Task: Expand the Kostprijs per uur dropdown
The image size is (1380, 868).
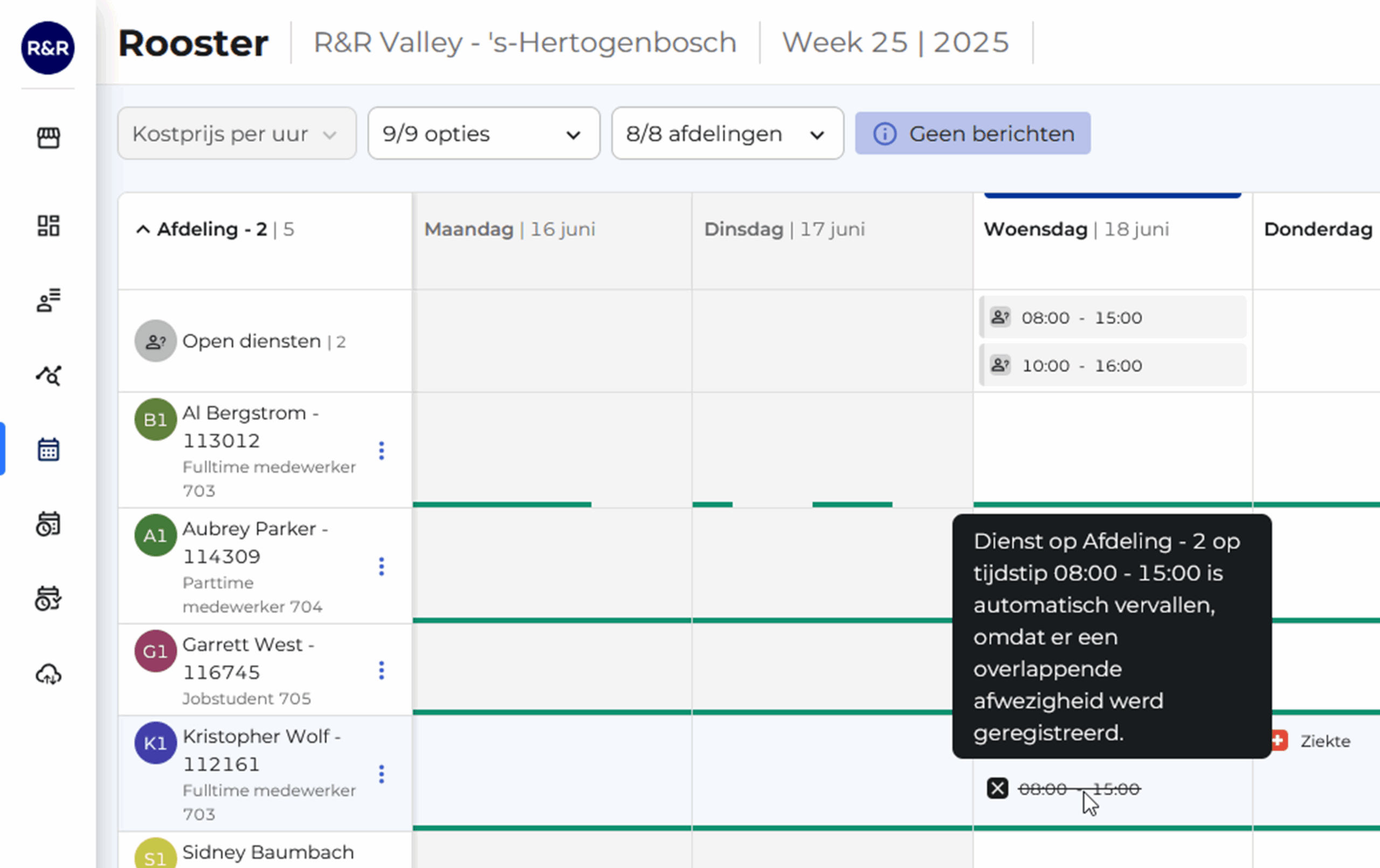Action: click(x=237, y=134)
